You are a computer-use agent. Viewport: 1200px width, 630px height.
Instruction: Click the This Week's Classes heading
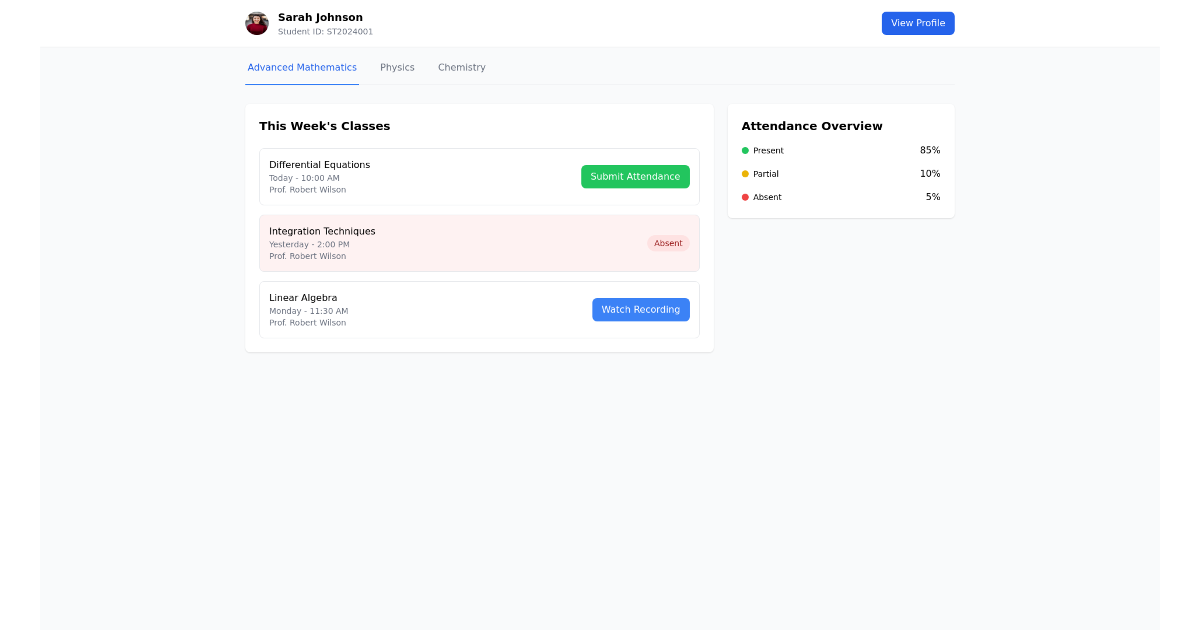325,126
